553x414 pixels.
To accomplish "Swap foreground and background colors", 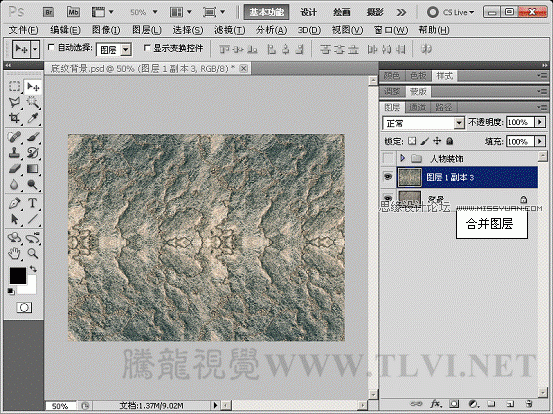I will coord(33,269).
